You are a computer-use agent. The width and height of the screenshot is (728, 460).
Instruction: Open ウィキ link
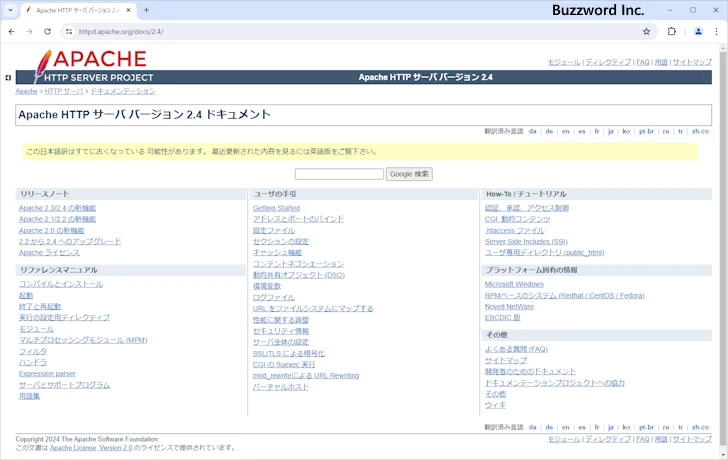(495, 405)
